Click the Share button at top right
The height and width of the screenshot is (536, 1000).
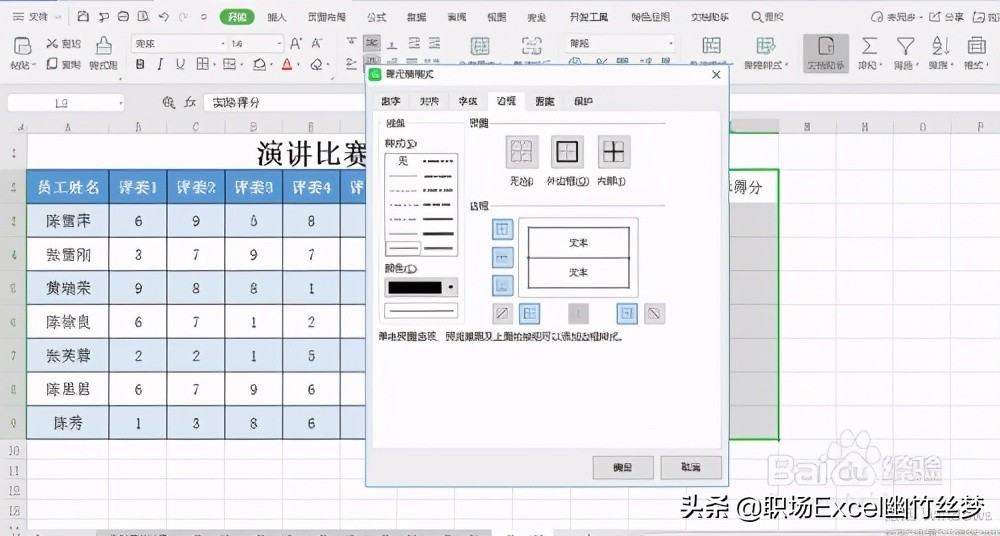click(x=946, y=17)
